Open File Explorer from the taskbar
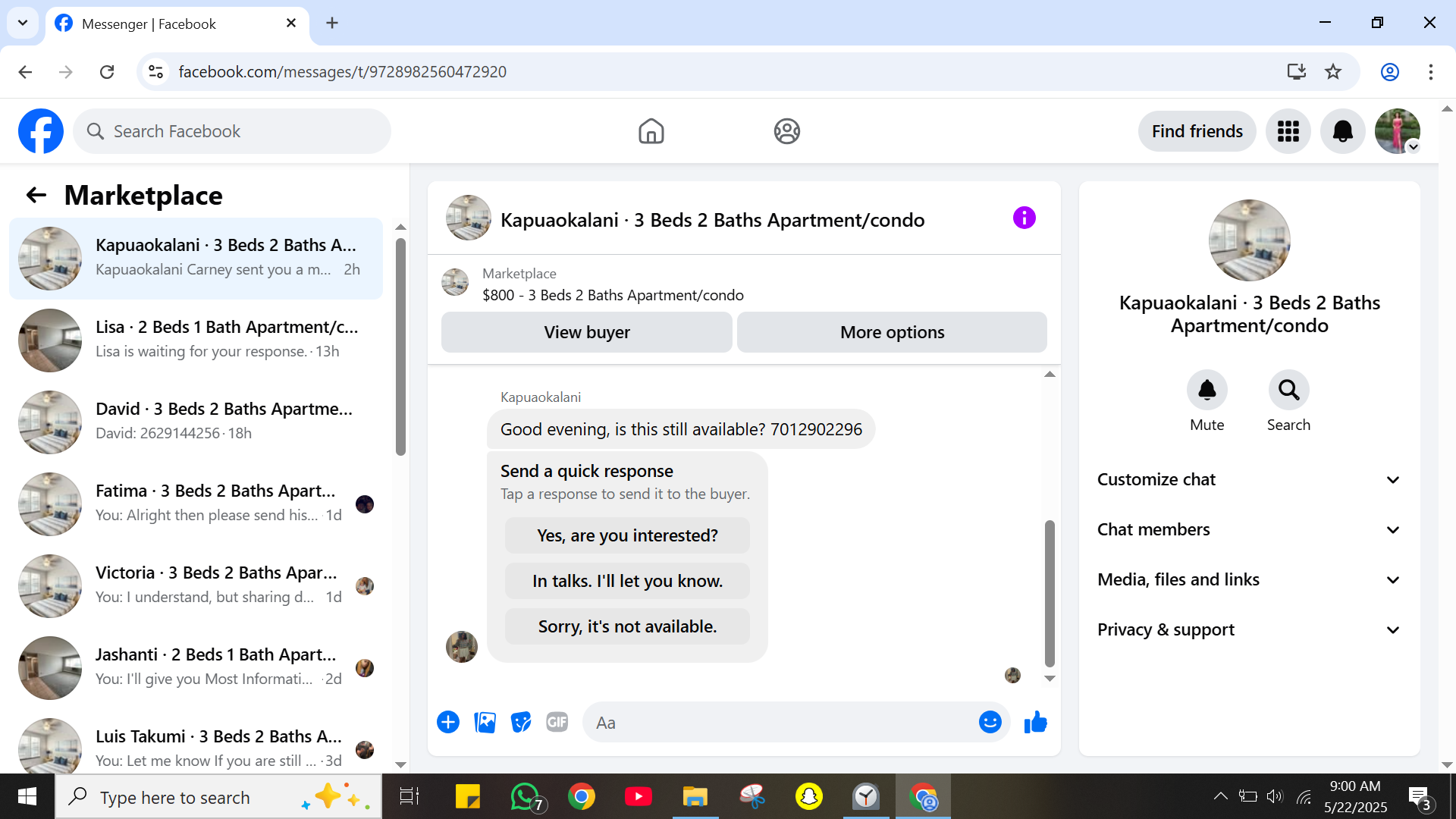 tap(695, 797)
